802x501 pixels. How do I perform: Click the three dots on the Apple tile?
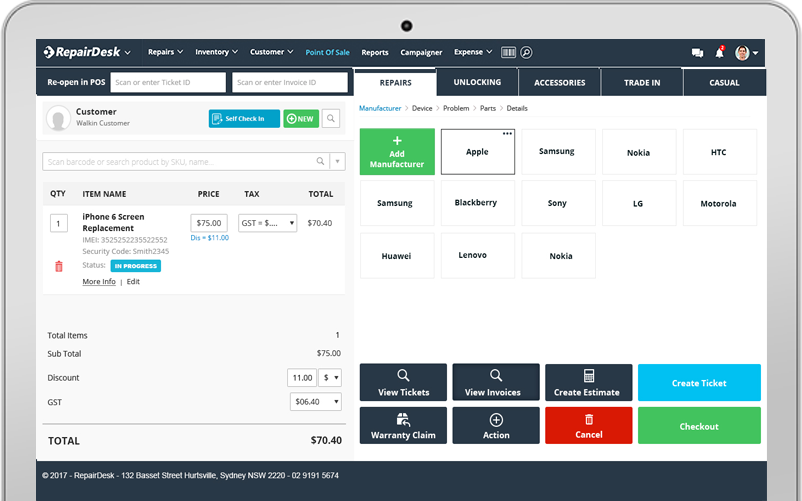pos(507,133)
